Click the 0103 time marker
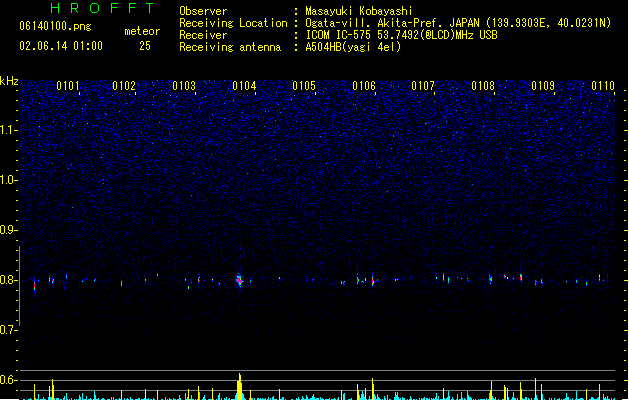The height and width of the screenshot is (400, 629). [x=184, y=86]
